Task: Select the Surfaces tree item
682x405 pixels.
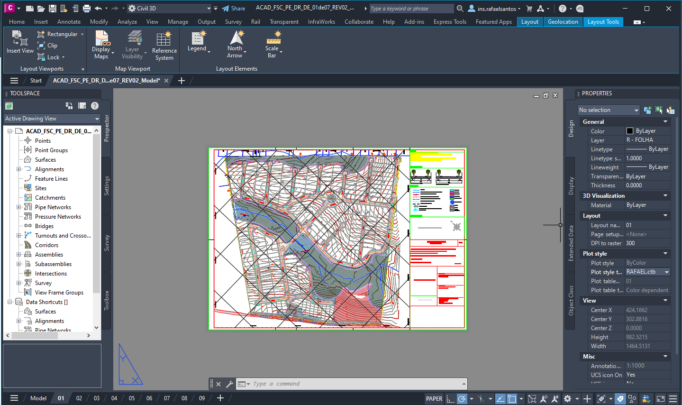Action: point(47,159)
